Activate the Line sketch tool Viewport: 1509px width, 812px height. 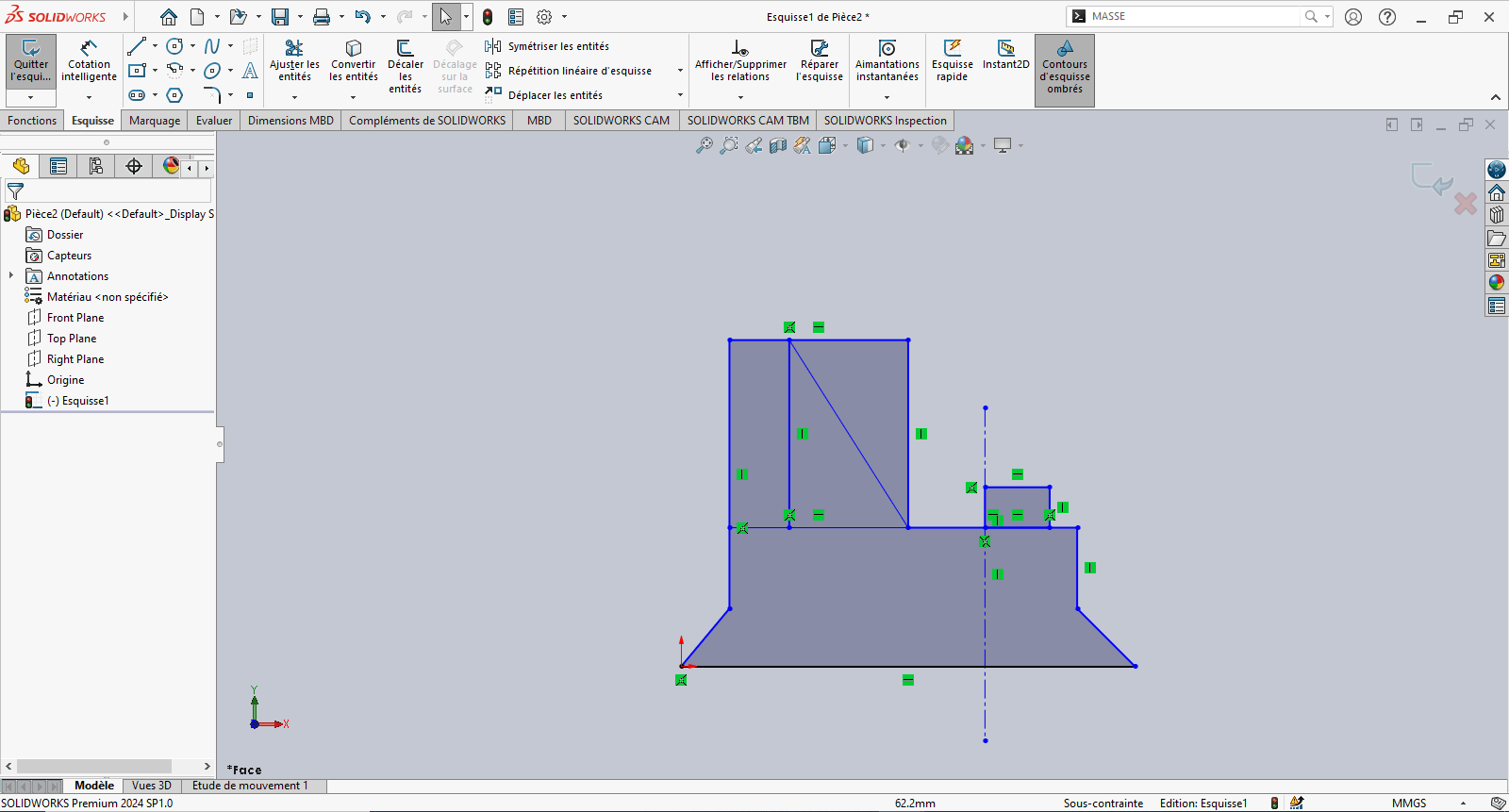point(137,46)
